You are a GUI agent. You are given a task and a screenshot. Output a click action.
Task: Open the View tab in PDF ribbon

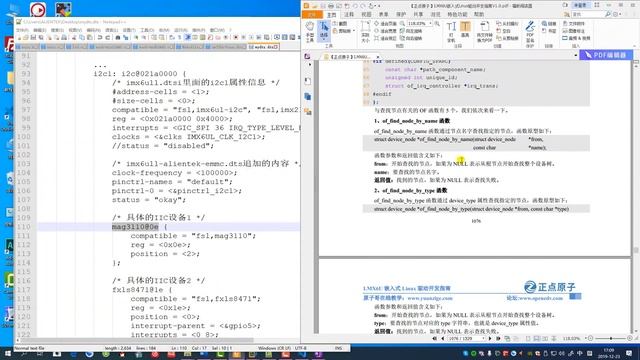367,15
